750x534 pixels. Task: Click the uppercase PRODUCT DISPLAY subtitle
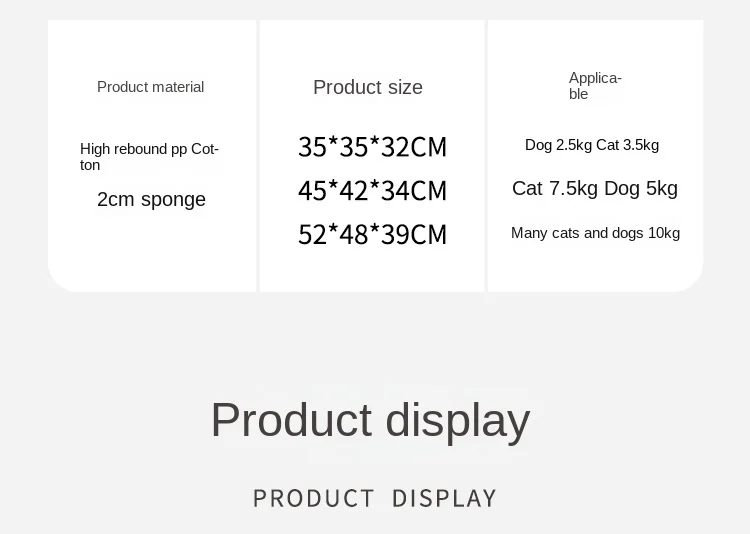(375, 499)
